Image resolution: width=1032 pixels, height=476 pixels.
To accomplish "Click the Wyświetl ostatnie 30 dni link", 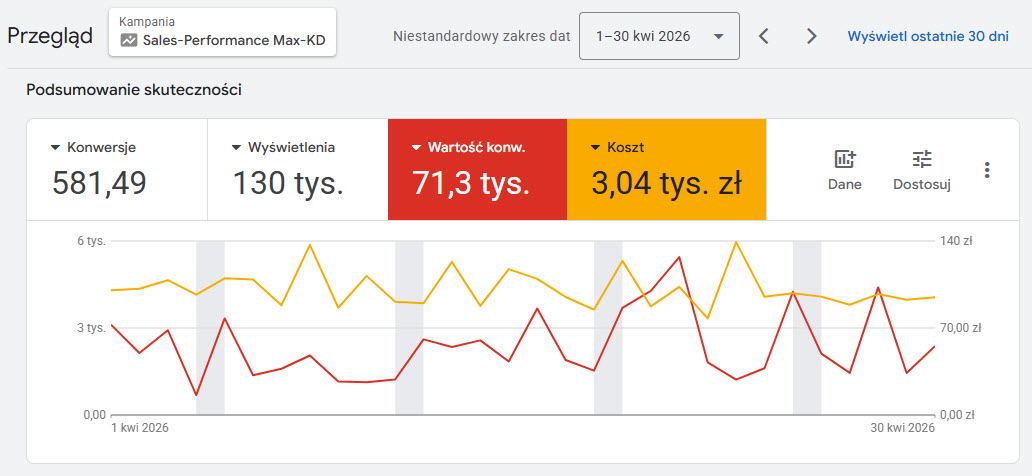I will (928, 36).
